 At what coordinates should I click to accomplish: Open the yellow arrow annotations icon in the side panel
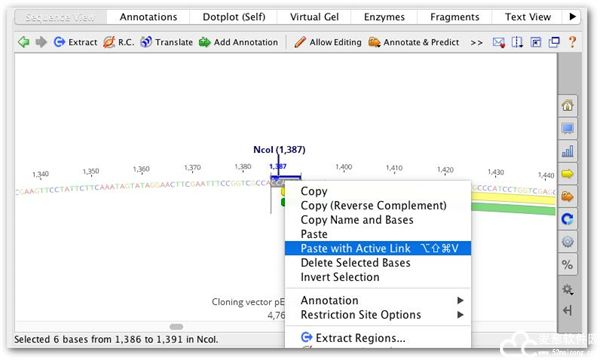(x=567, y=174)
